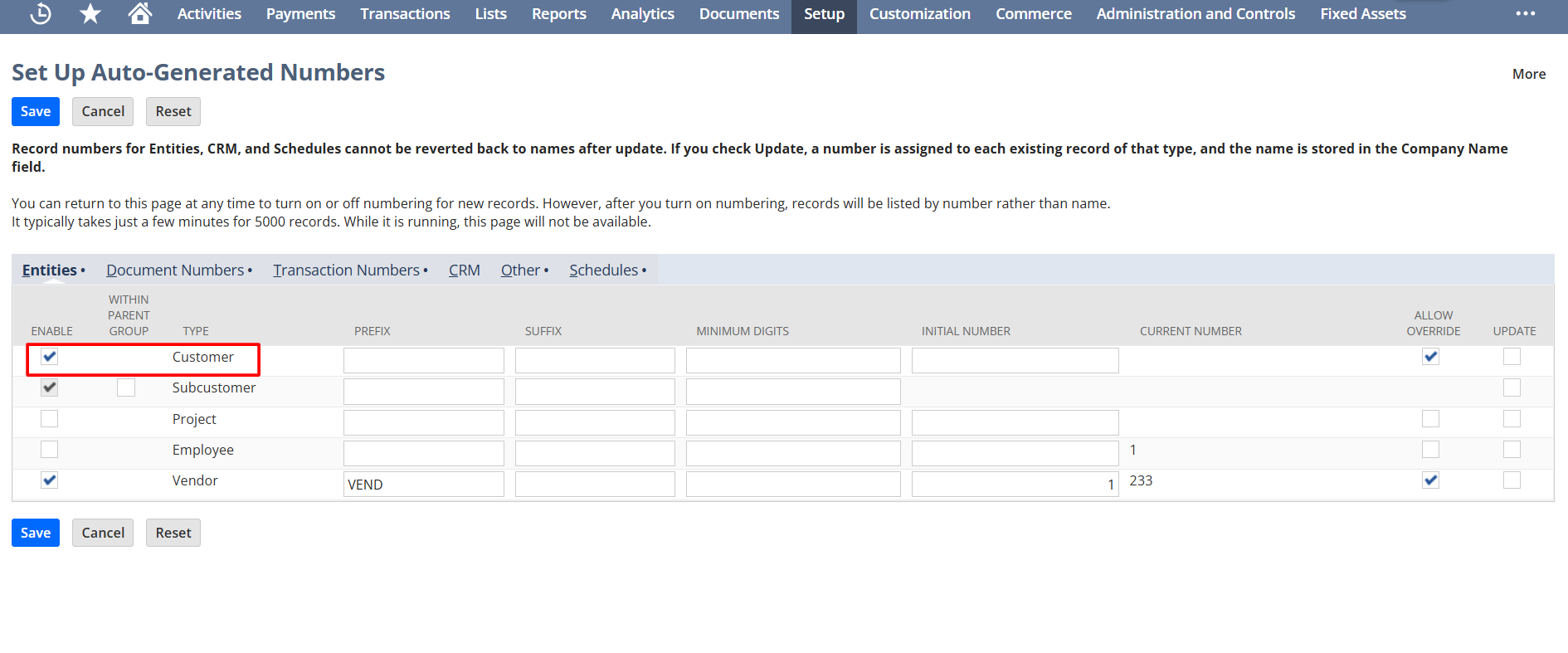The width and height of the screenshot is (1568, 653).
Task: Switch to Document Numbers tab
Action: tap(175, 270)
